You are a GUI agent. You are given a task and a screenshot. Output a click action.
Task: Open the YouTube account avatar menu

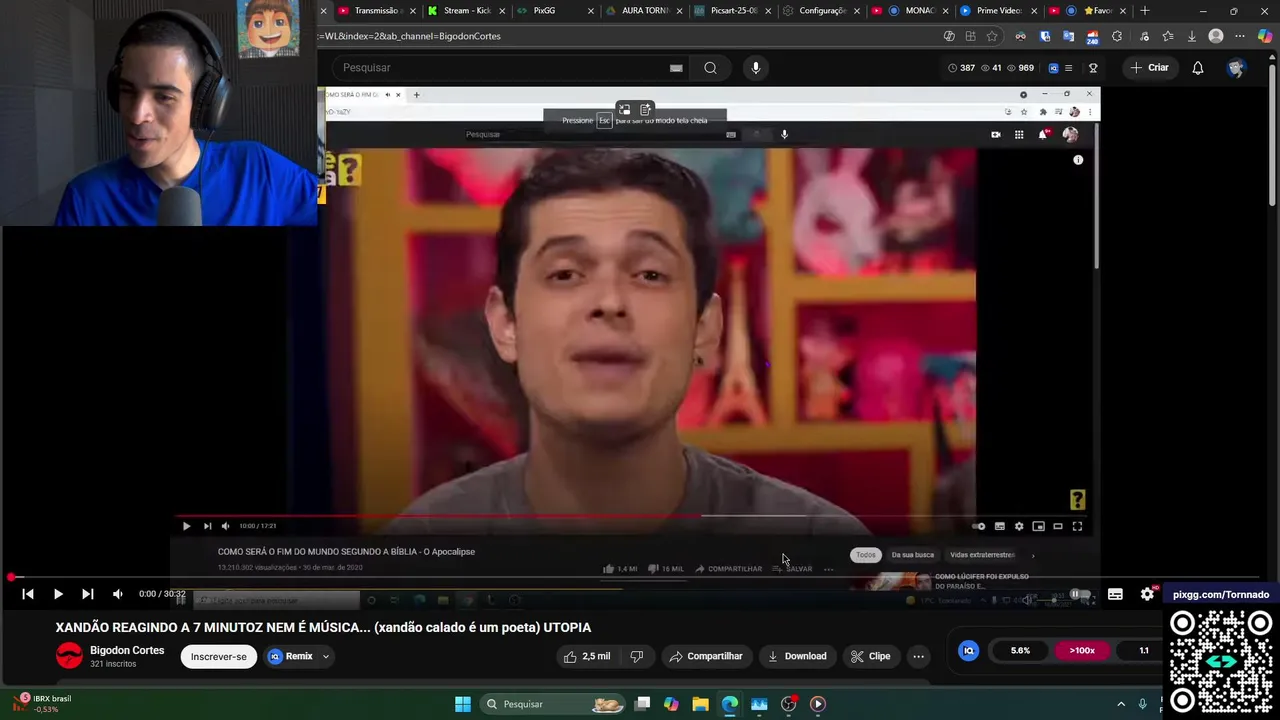tap(1236, 68)
